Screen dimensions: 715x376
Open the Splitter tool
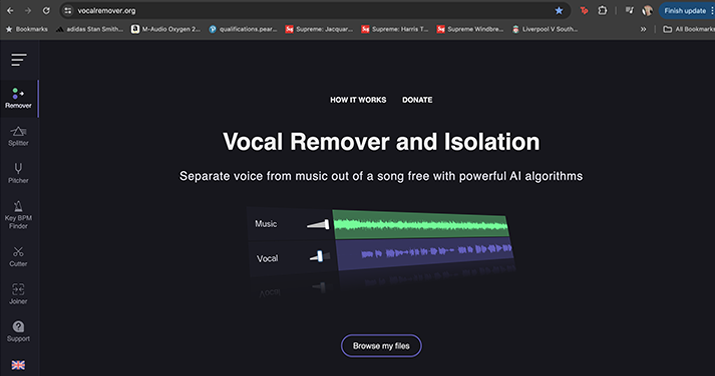point(18,136)
